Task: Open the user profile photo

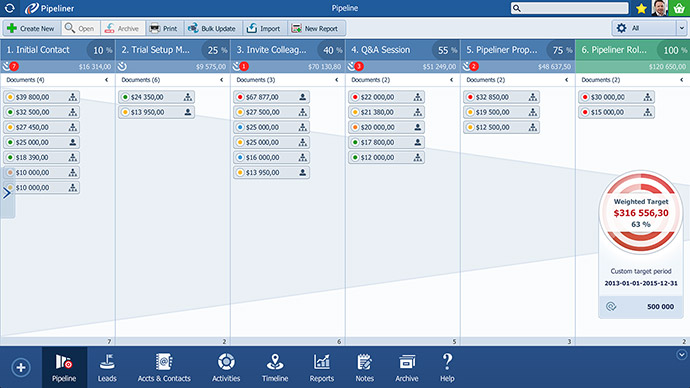Action: 659,8
